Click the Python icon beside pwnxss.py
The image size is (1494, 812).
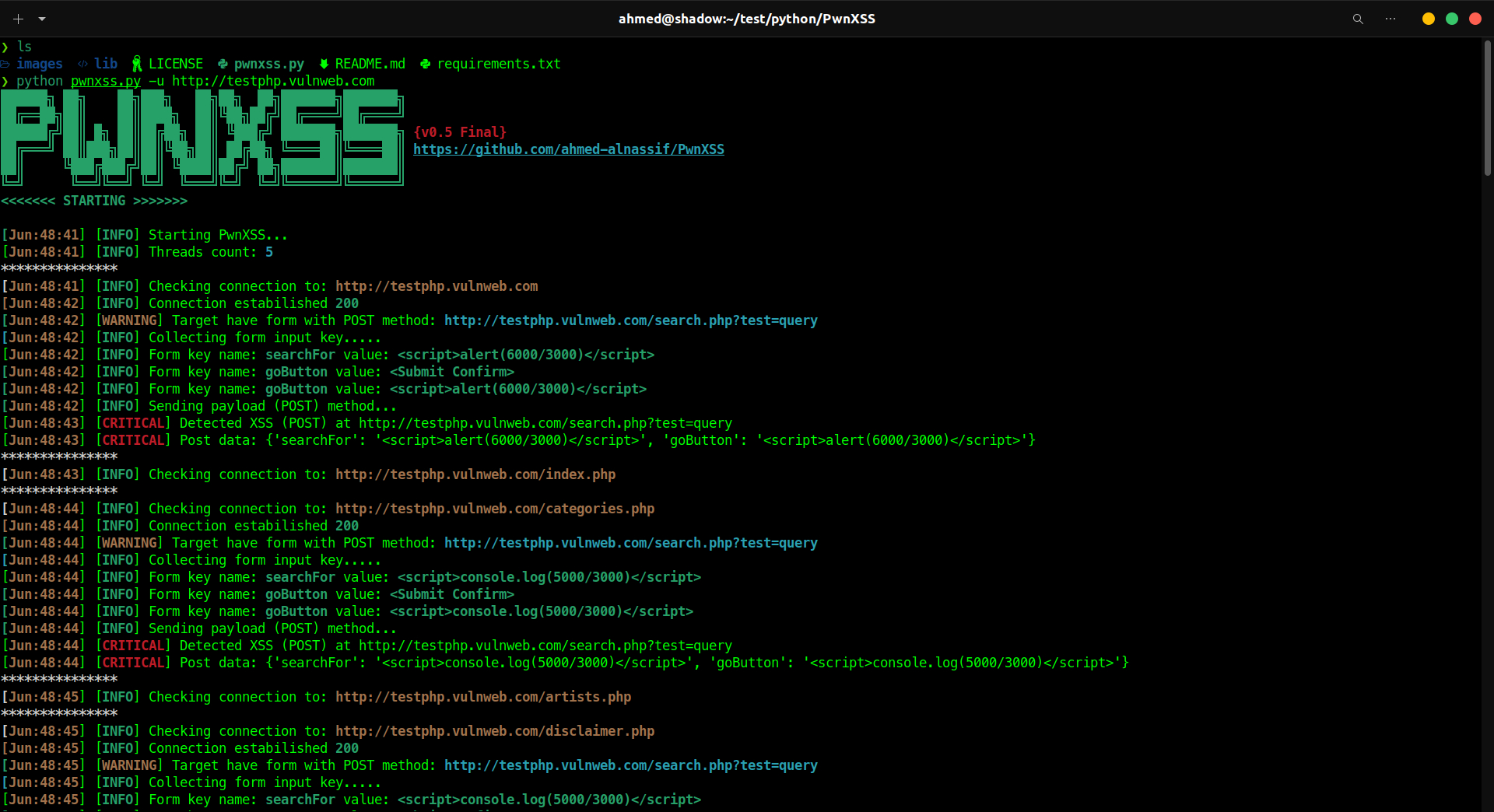223,64
